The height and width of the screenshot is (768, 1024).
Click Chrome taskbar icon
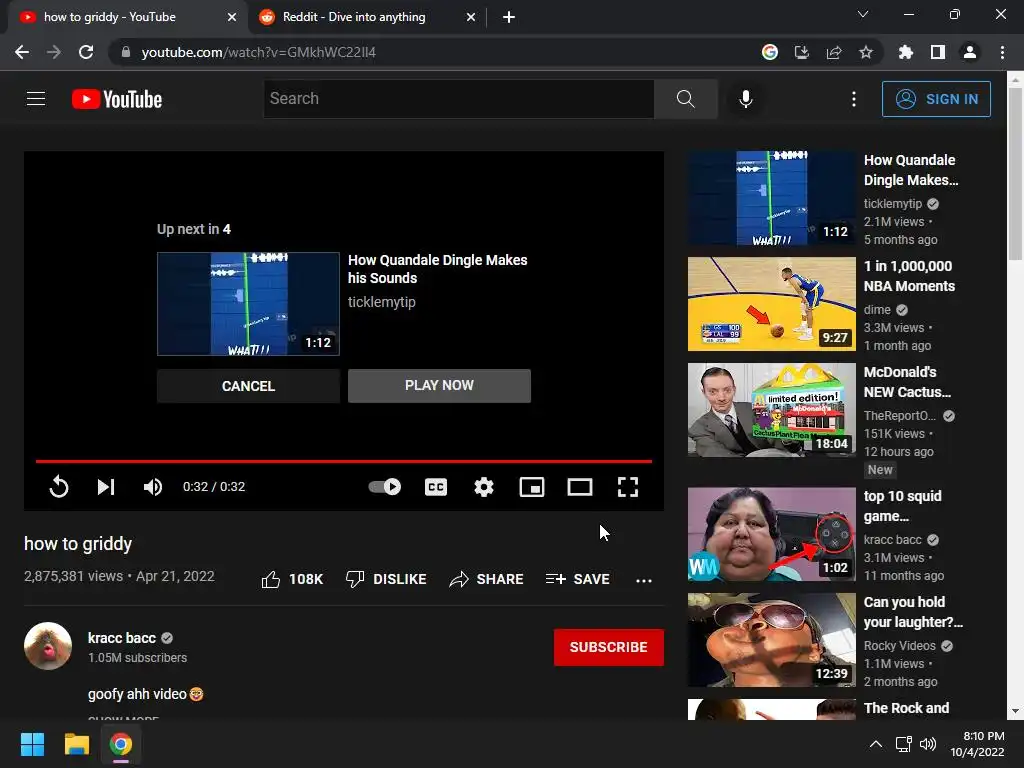click(120, 744)
